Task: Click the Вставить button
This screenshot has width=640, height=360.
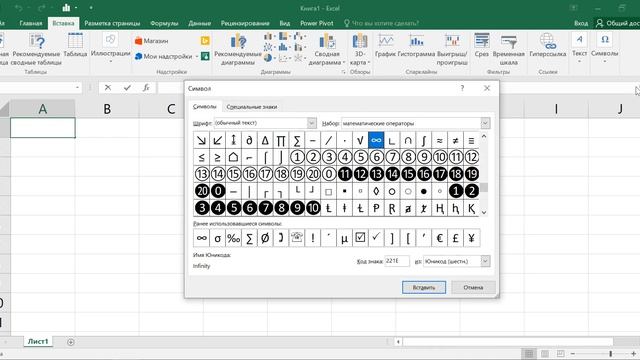Action: [x=424, y=287]
